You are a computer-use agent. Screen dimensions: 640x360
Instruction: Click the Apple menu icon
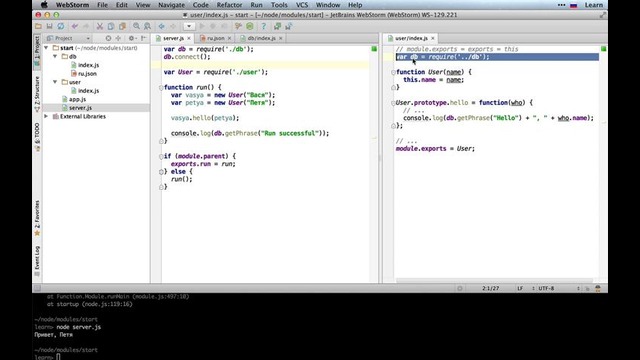(44, 5)
